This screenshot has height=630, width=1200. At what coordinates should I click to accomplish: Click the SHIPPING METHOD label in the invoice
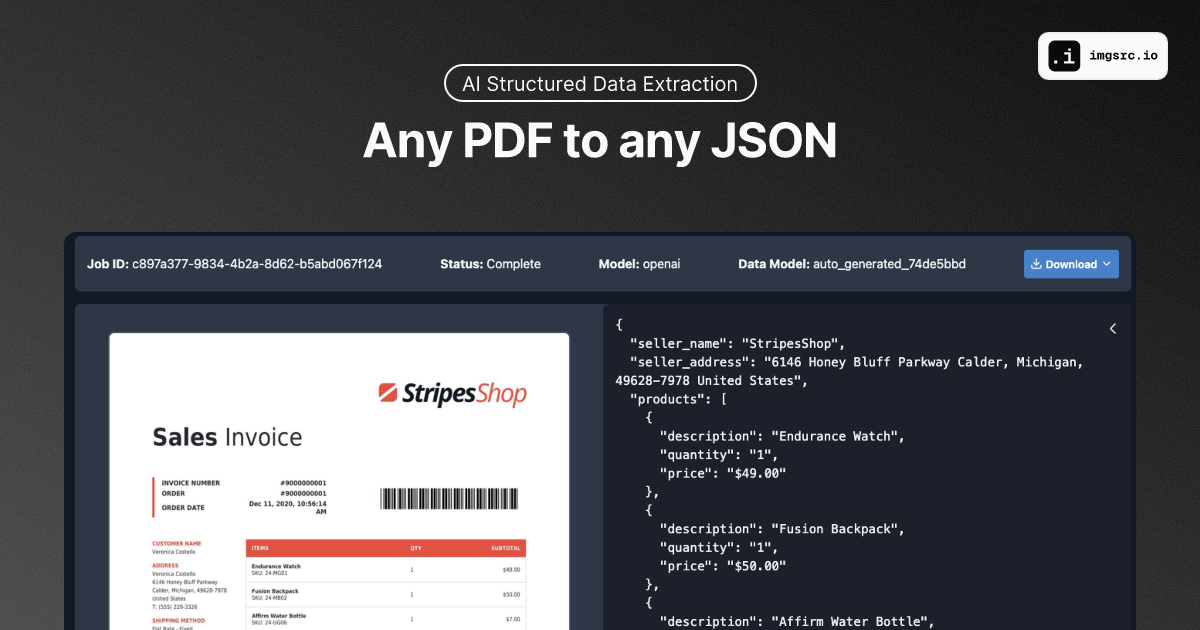[x=178, y=620]
